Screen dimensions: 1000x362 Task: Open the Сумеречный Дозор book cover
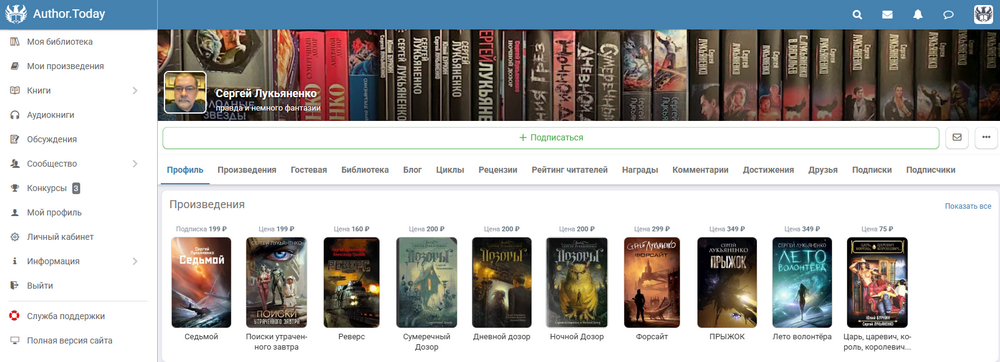click(427, 282)
